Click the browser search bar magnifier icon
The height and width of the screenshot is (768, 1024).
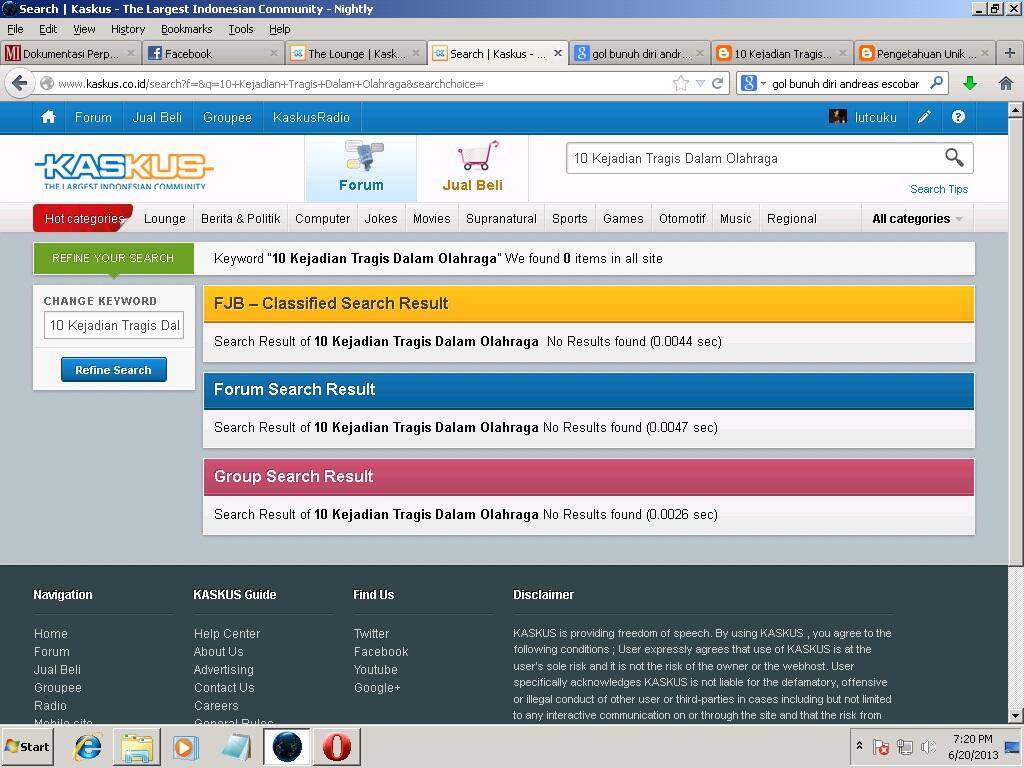point(936,83)
